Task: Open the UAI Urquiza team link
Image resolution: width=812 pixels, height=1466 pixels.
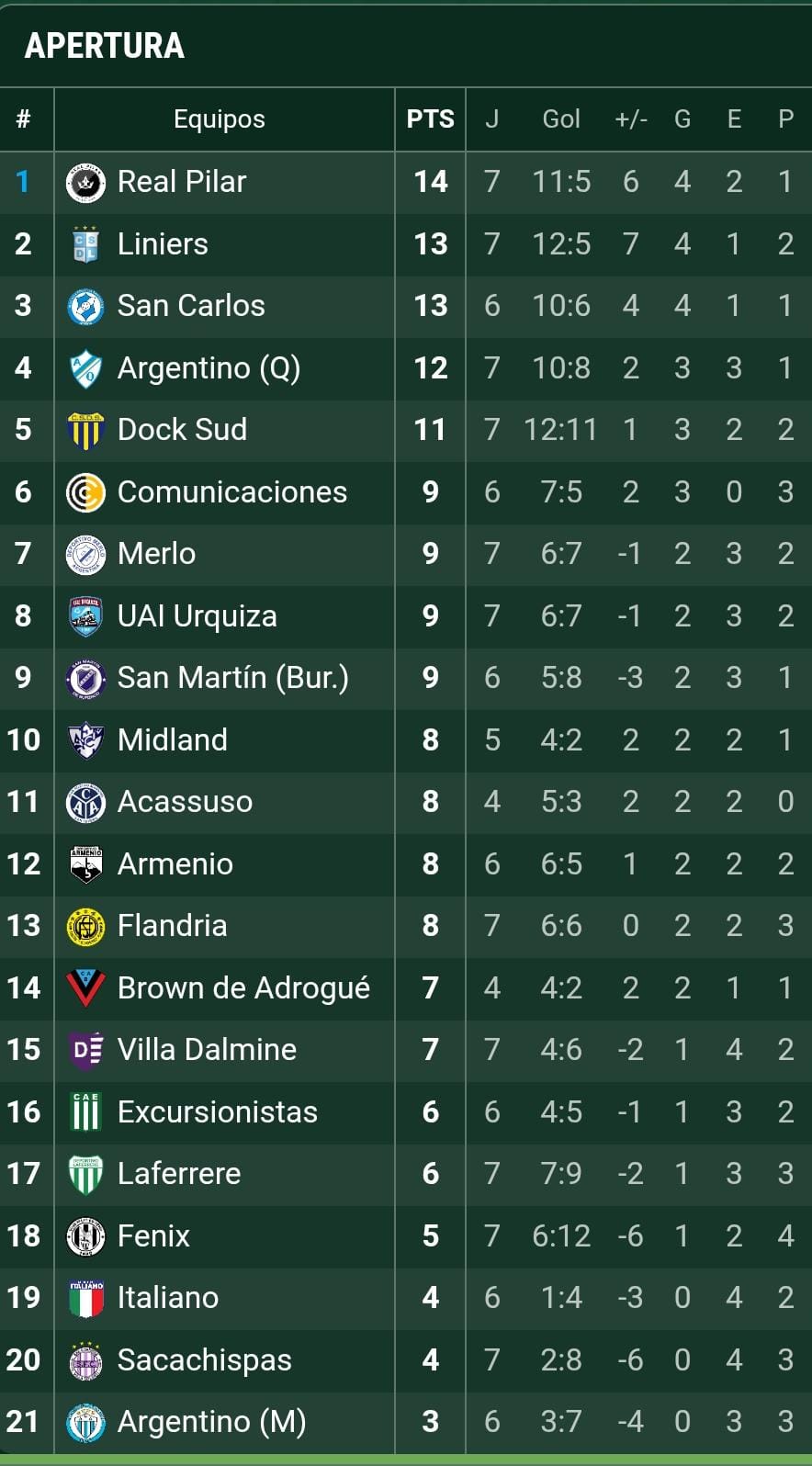Action: point(197,616)
